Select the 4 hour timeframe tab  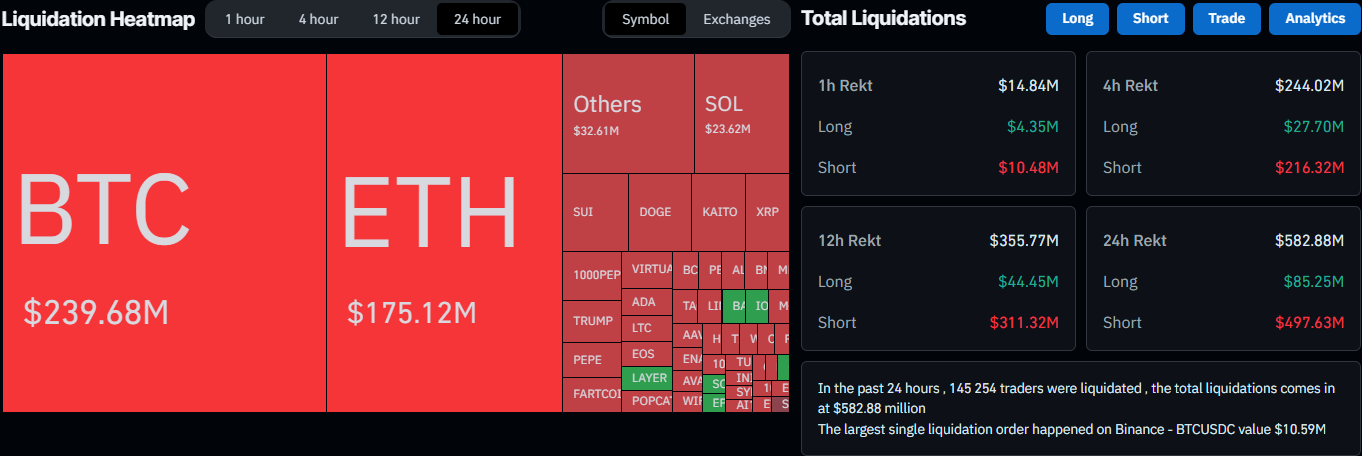318,19
